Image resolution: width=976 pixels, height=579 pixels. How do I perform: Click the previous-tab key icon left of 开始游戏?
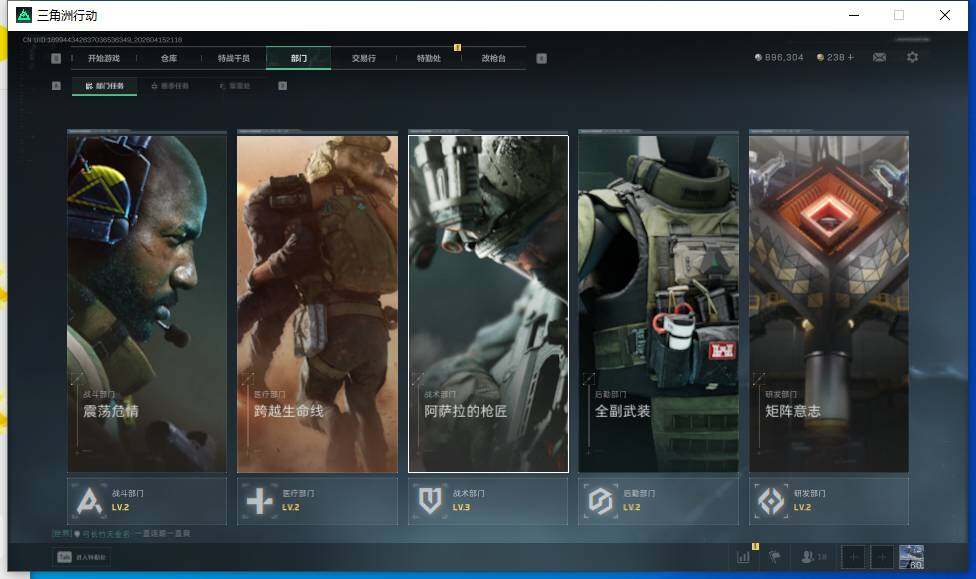coord(56,58)
